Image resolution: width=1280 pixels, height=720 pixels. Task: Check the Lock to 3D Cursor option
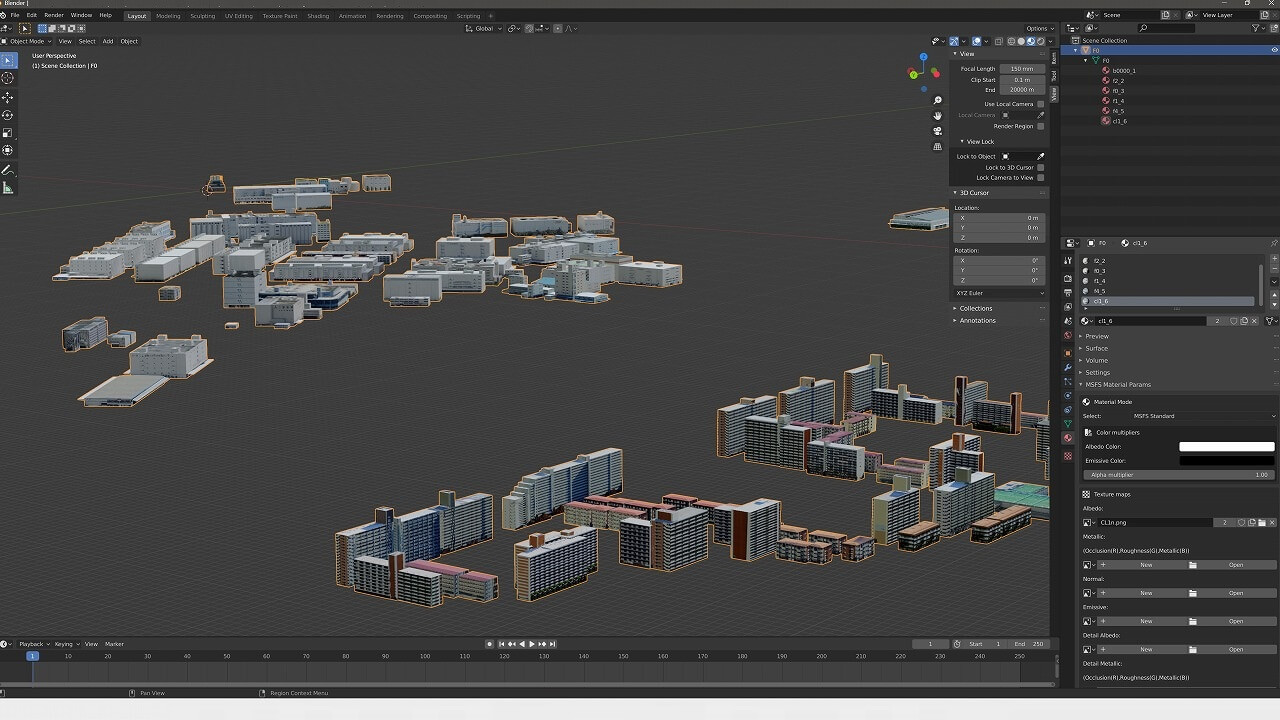1040,168
